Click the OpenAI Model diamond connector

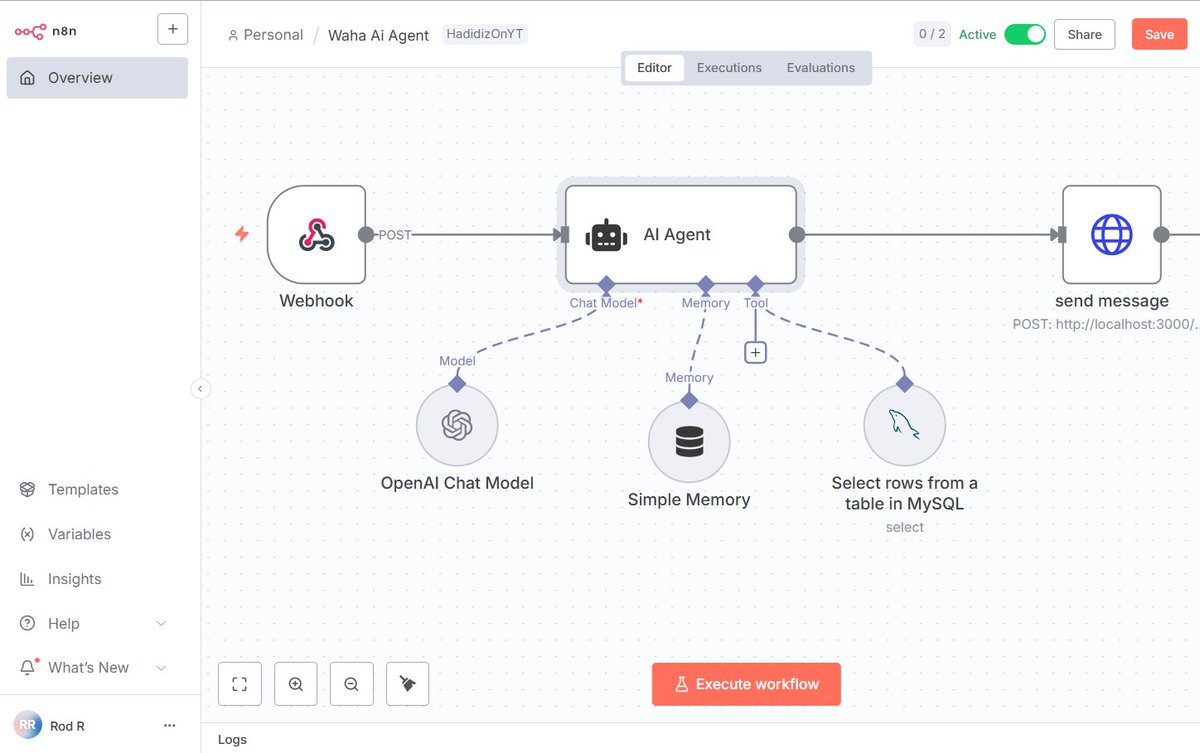tap(457, 383)
